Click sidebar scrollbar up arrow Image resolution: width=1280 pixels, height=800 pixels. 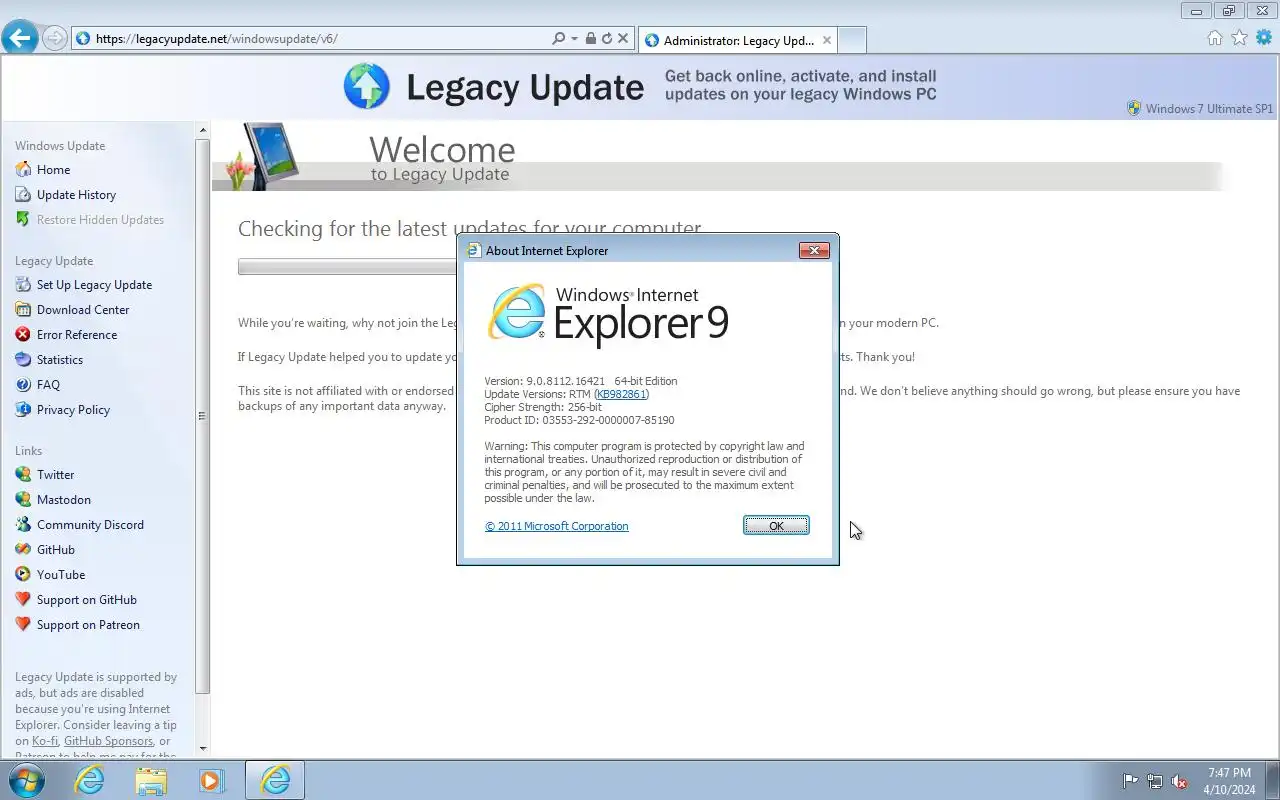[203, 130]
